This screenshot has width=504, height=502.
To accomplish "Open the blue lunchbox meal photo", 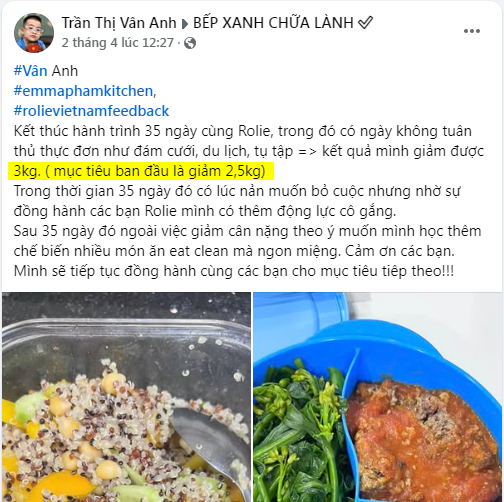I will 378,397.
